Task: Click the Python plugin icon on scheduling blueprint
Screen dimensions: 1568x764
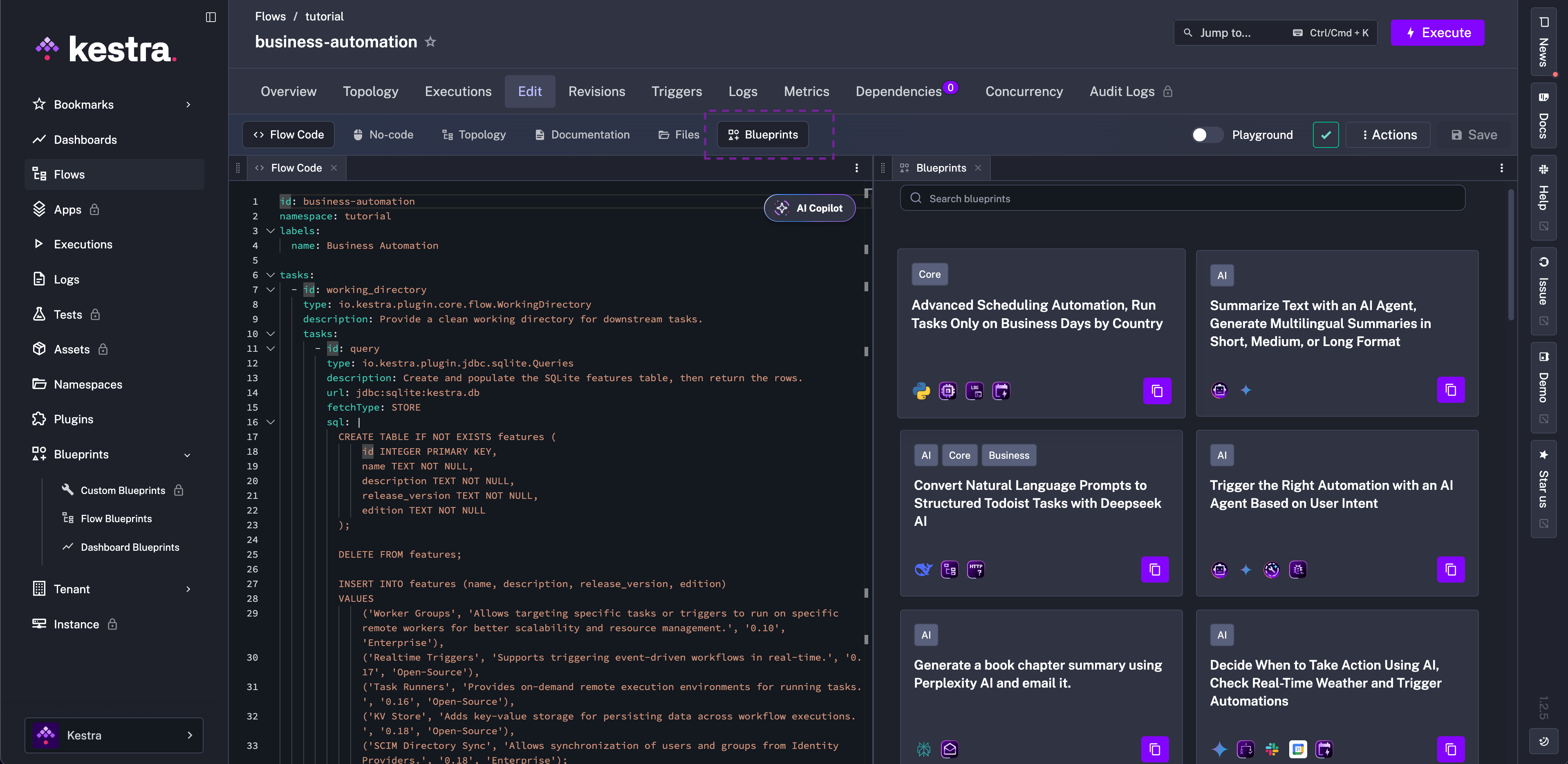Action: point(922,391)
